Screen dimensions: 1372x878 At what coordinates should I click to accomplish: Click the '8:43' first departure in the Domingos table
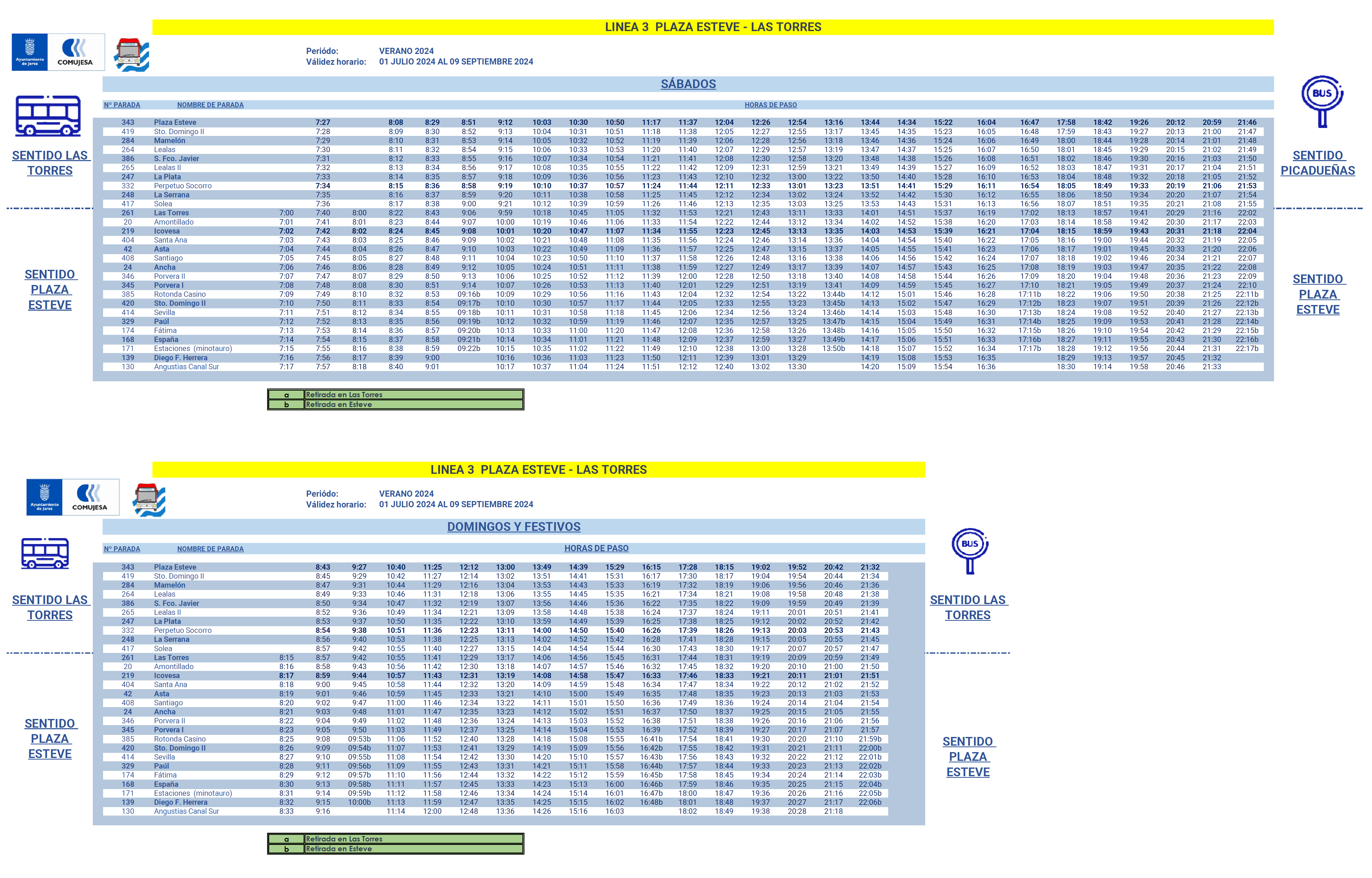pyautogui.click(x=323, y=567)
